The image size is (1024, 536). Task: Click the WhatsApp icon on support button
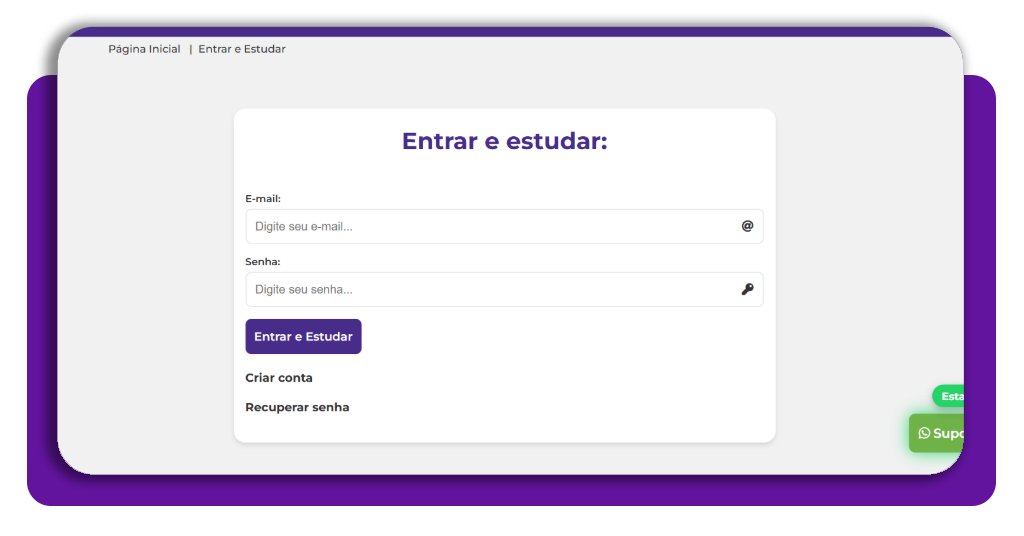click(924, 433)
